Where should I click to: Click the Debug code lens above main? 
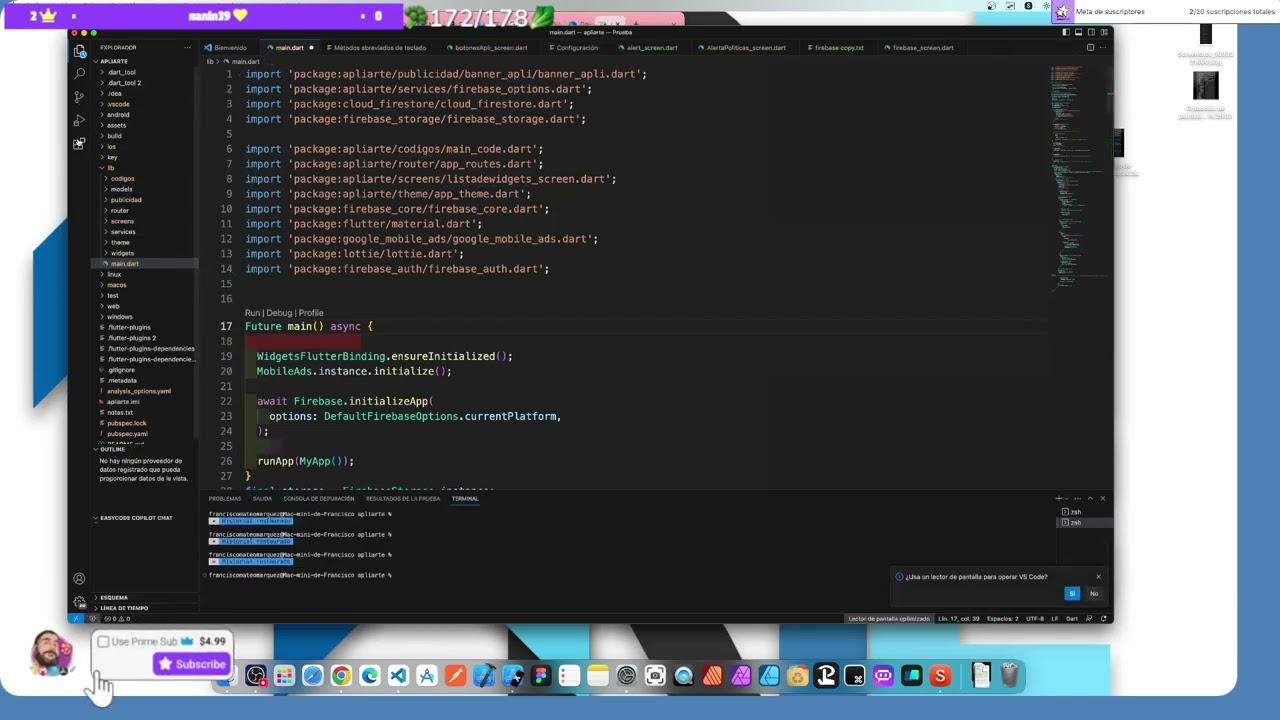pos(279,313)
